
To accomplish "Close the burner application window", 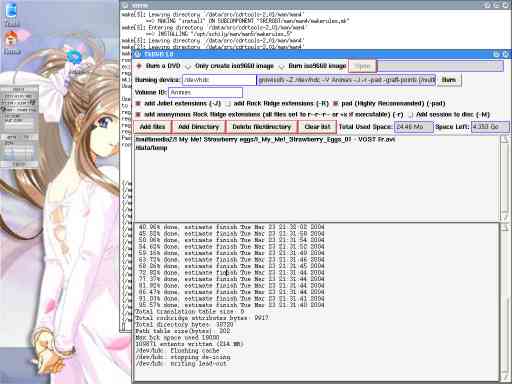I will coord(506,54).
